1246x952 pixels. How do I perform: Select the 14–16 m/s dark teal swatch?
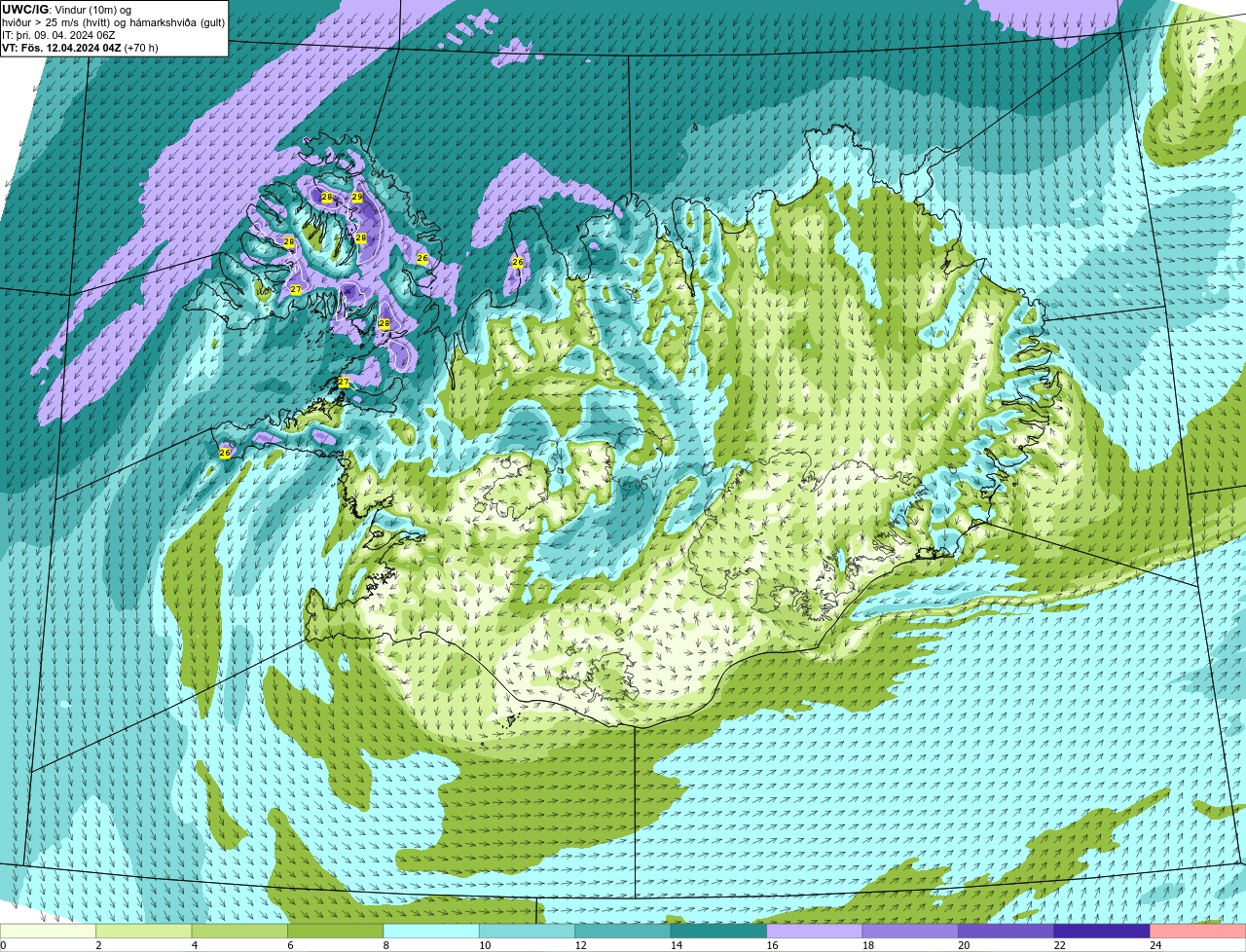click(719, 931)
